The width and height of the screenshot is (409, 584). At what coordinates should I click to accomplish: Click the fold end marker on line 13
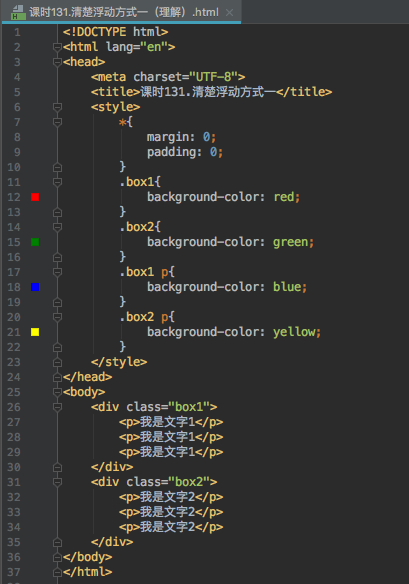(57, 212)
